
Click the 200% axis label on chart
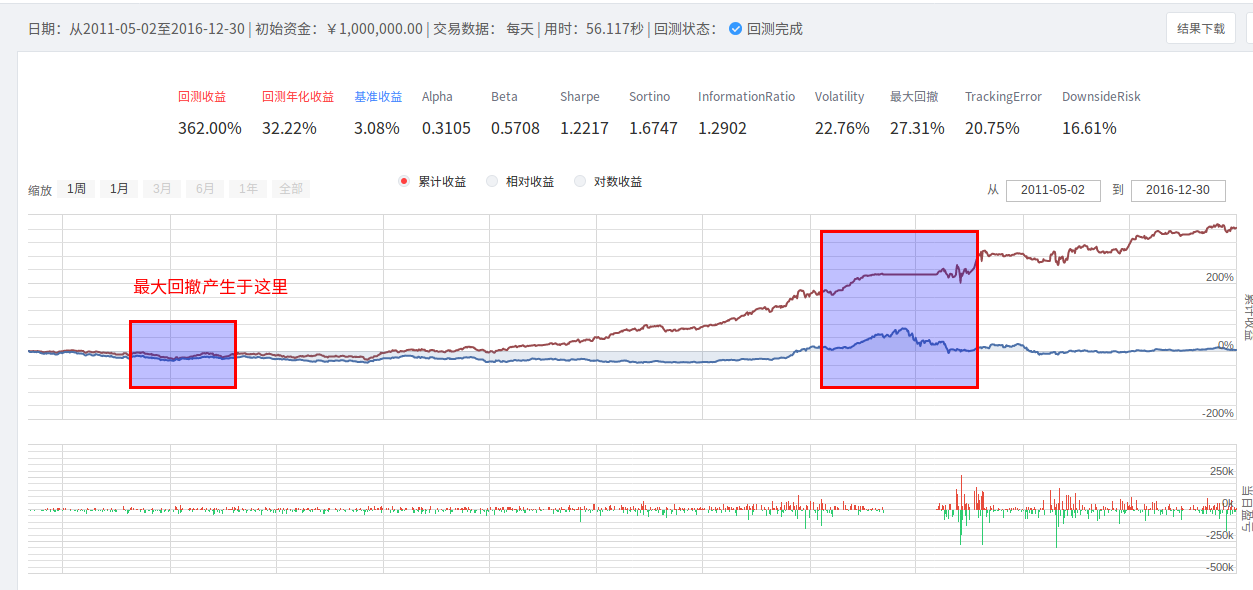1220,277
